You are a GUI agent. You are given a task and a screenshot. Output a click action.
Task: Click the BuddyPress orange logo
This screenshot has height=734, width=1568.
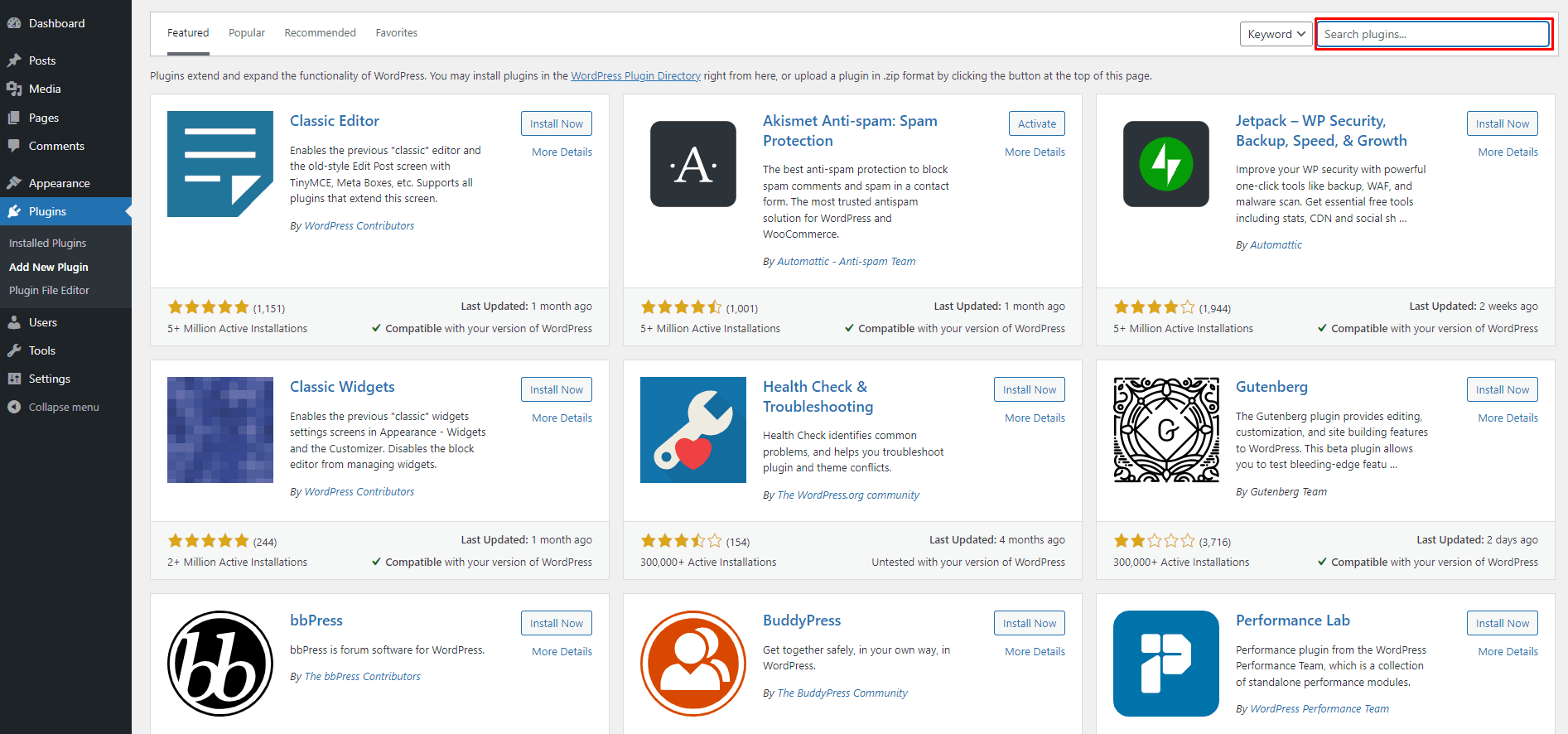[x=693, y=664]
